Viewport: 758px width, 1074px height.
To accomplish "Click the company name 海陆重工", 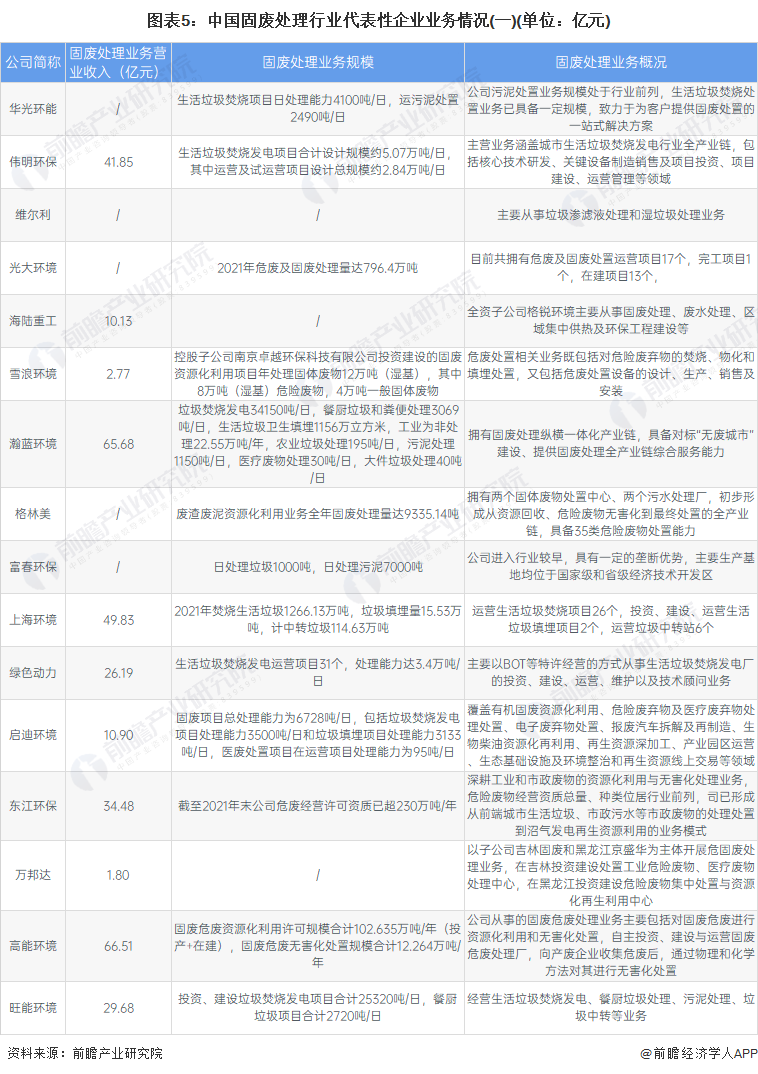I will (x=33, y=321).
